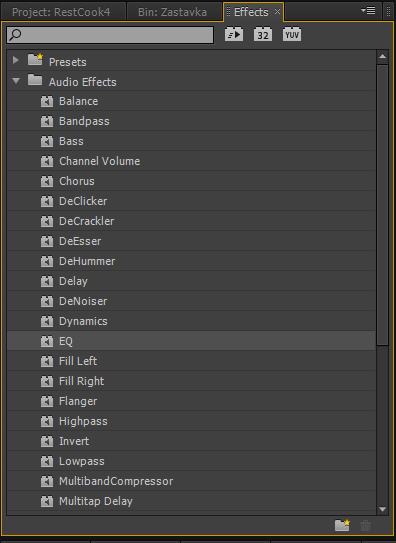Image resolution: width=396 pixels, height=543 pixels.
Task: Click the EQ effect icon
Action: coord(47,342)
